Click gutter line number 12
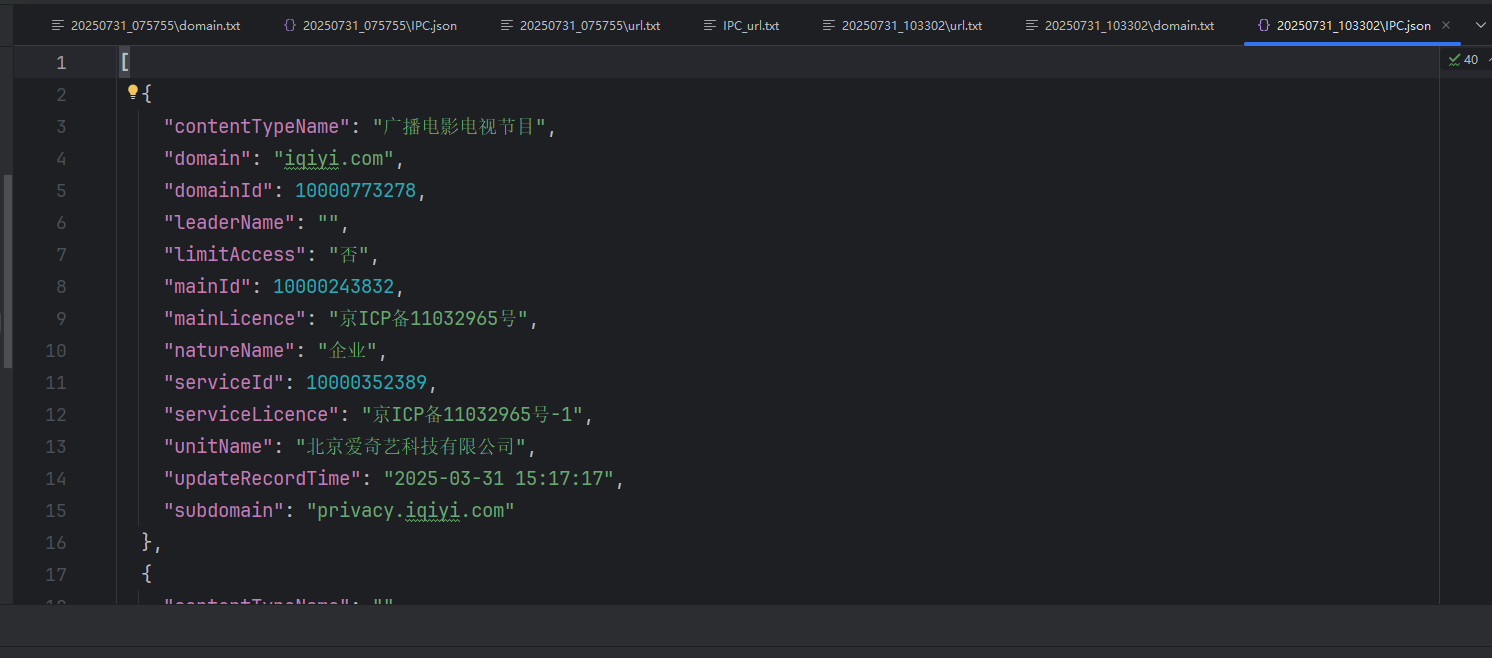This screenshot has width=1492, height=658. point(56,414)
